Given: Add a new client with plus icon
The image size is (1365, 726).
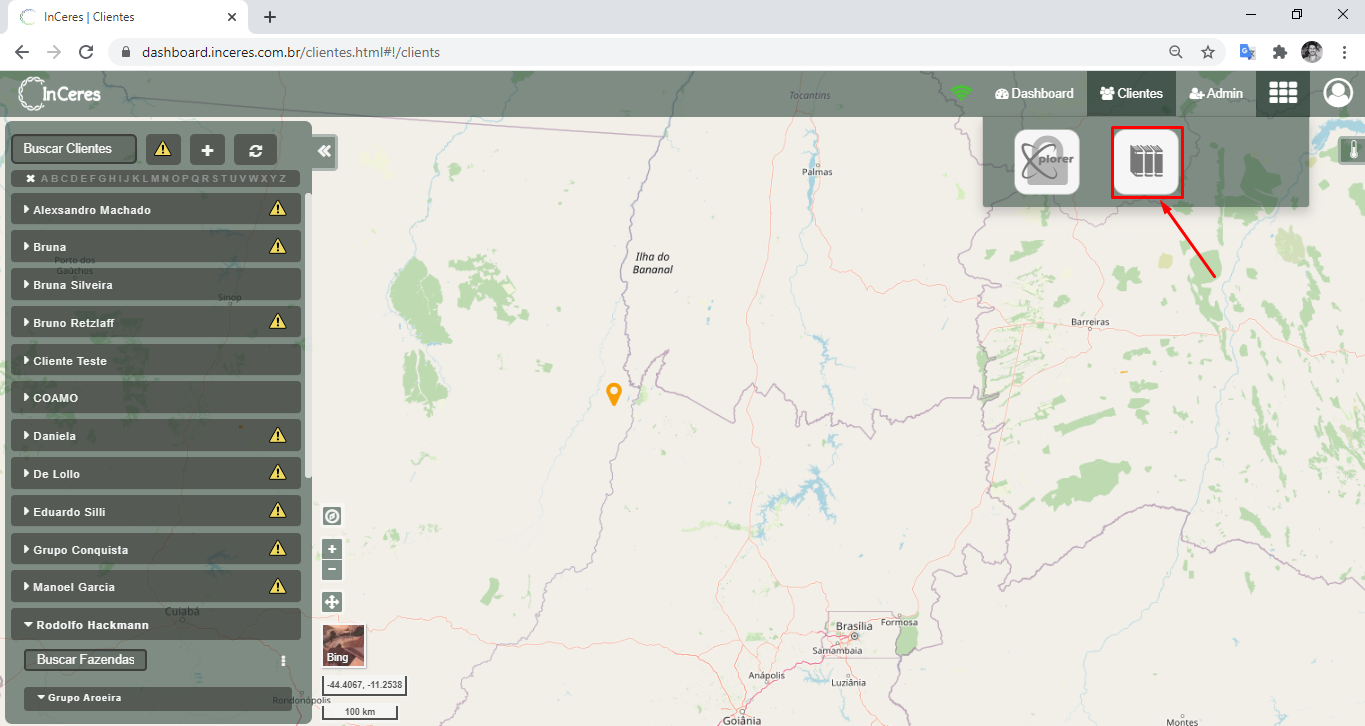Looking at the screenshot, I should pos(207,149).
